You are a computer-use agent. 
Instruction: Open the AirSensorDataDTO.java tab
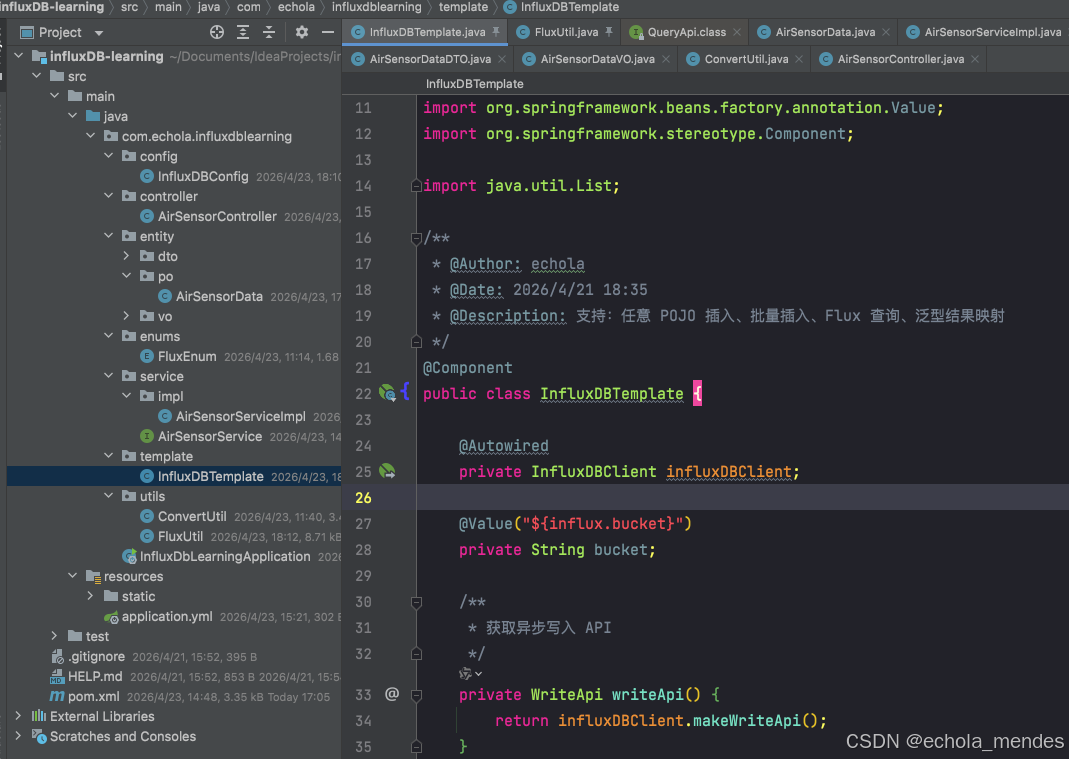click(x=430, y=59)
